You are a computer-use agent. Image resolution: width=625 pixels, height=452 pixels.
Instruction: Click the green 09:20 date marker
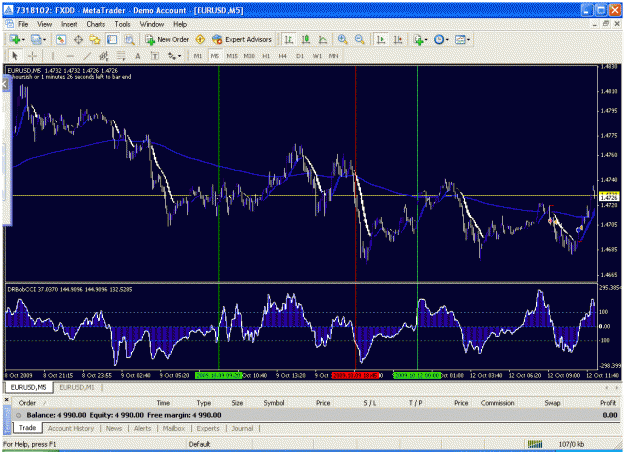pyautogui.click(x=218, y=375)
